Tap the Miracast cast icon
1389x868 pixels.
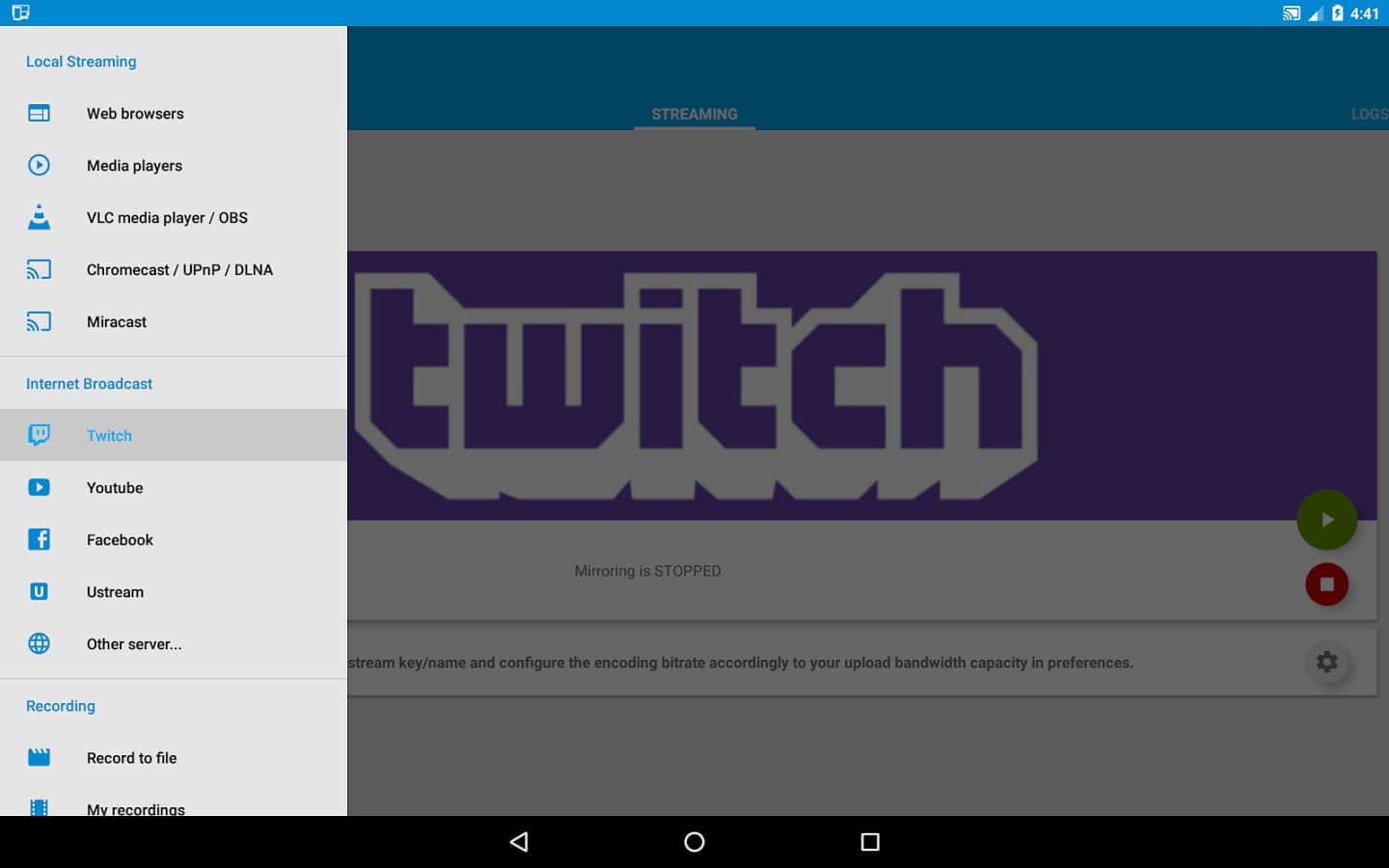pyautogui.click(x=39, y=322)
